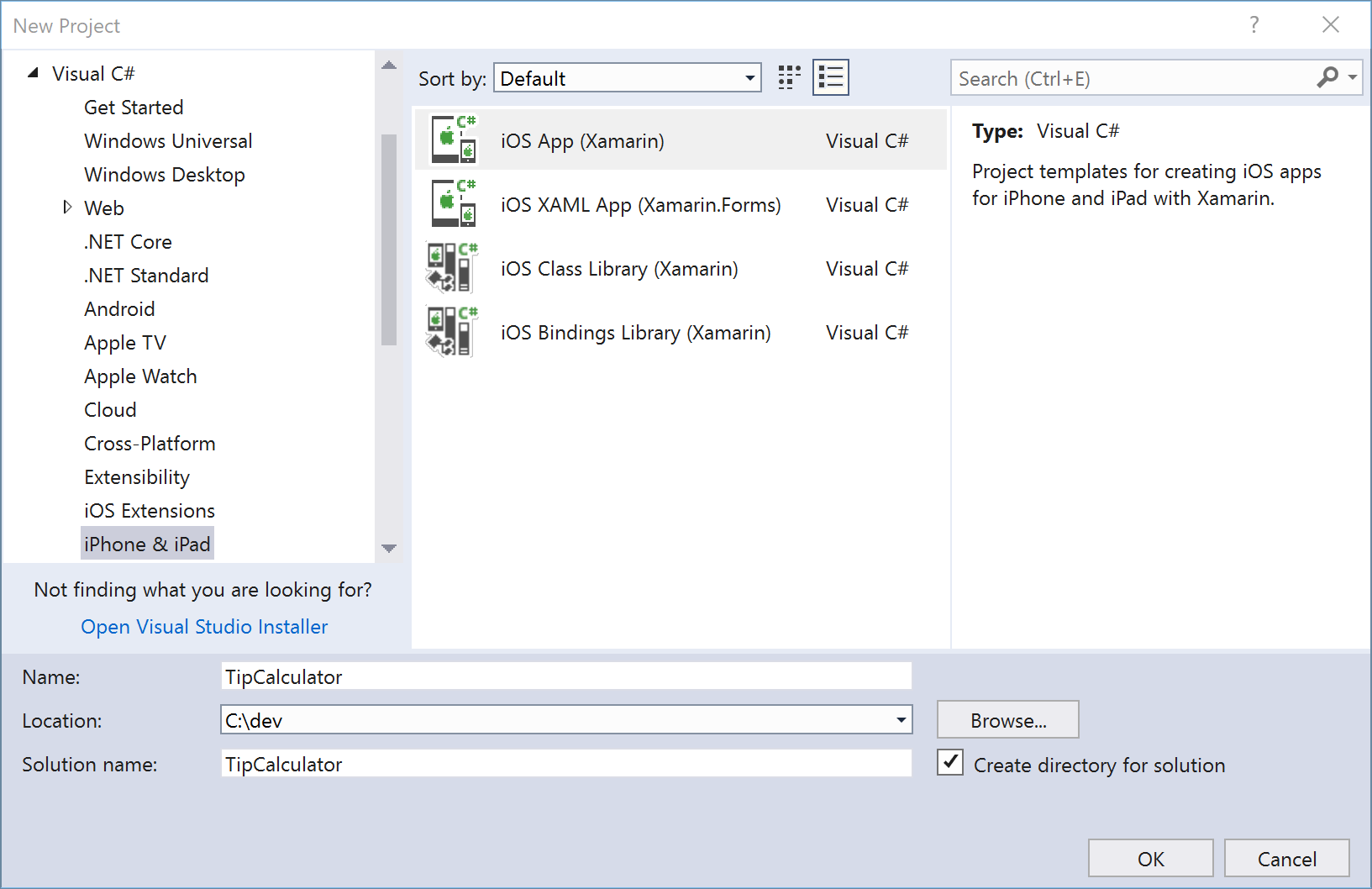Click "Visual C#" language in iOS Bindings row
1372x889 pixels.
(x=867, y=333)
